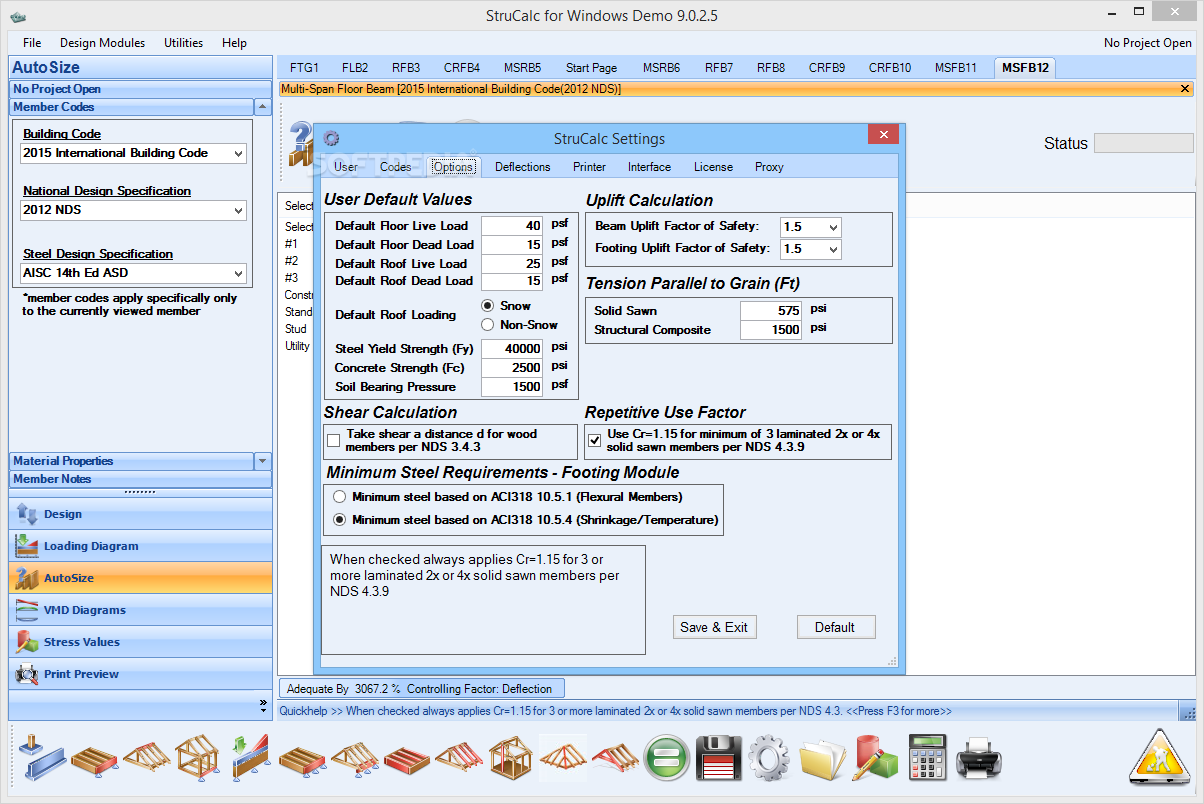Close the MSFB12 document with orange-bar X

[1186, 89]
